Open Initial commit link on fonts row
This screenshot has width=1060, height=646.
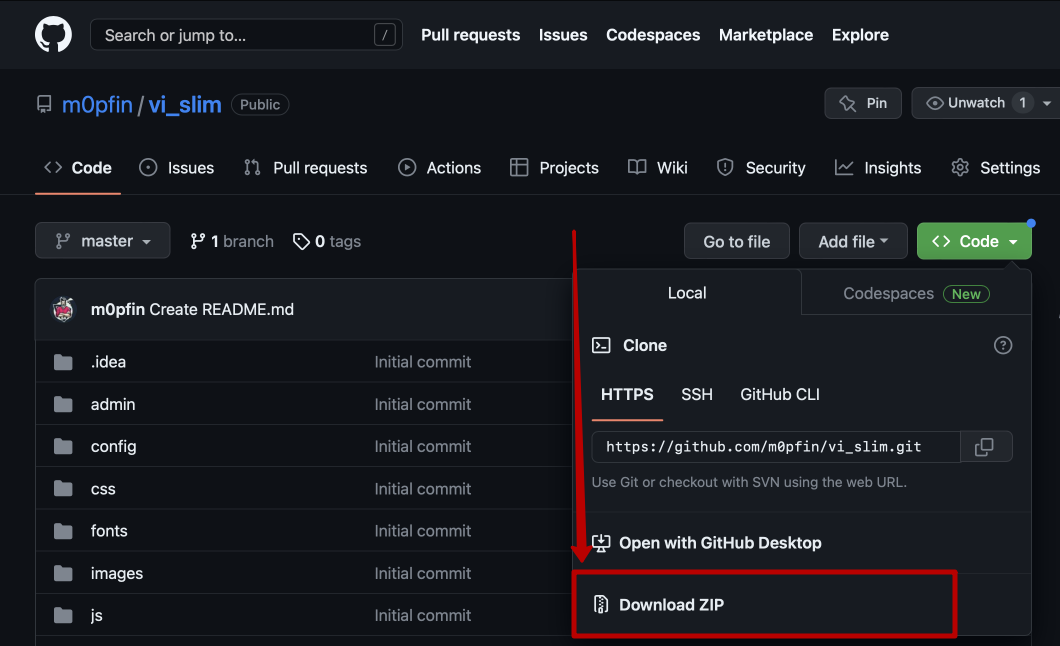(x=423, y=531)
